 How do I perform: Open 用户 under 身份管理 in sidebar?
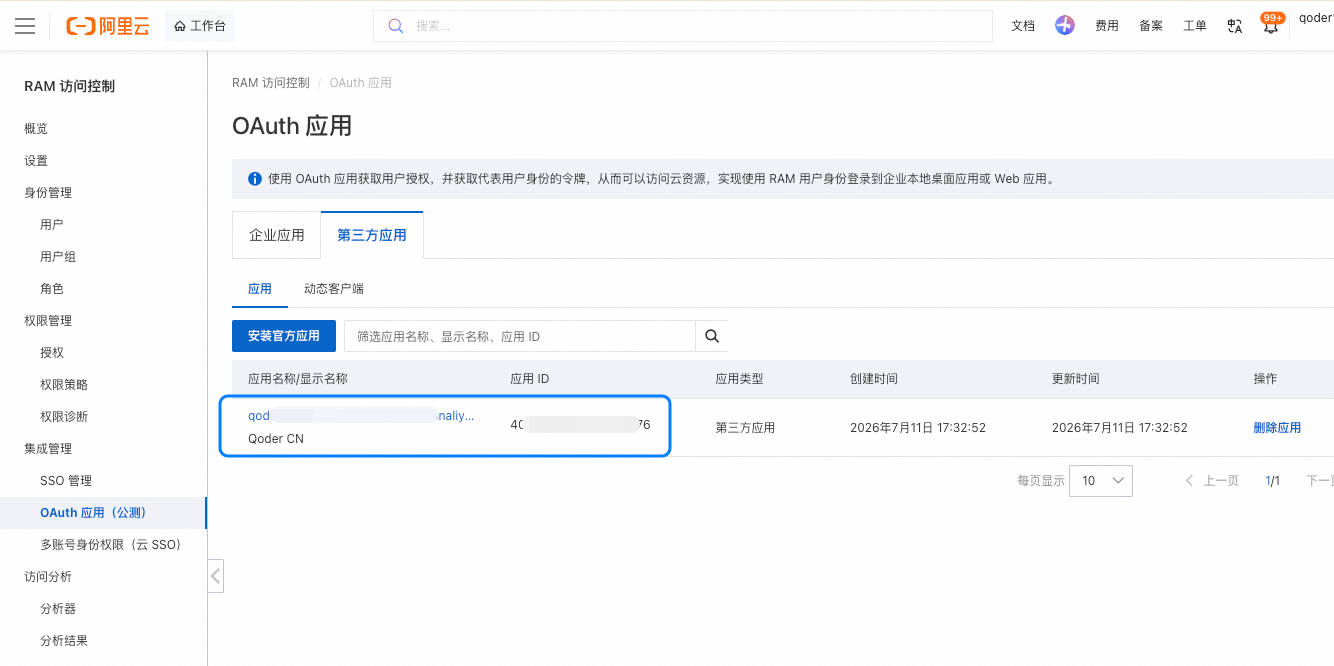(52, 225)
